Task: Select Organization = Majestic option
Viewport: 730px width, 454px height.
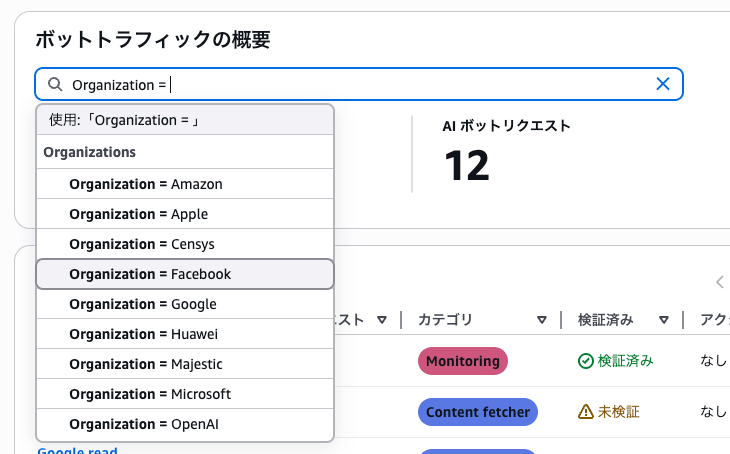Action: point(185,364)
